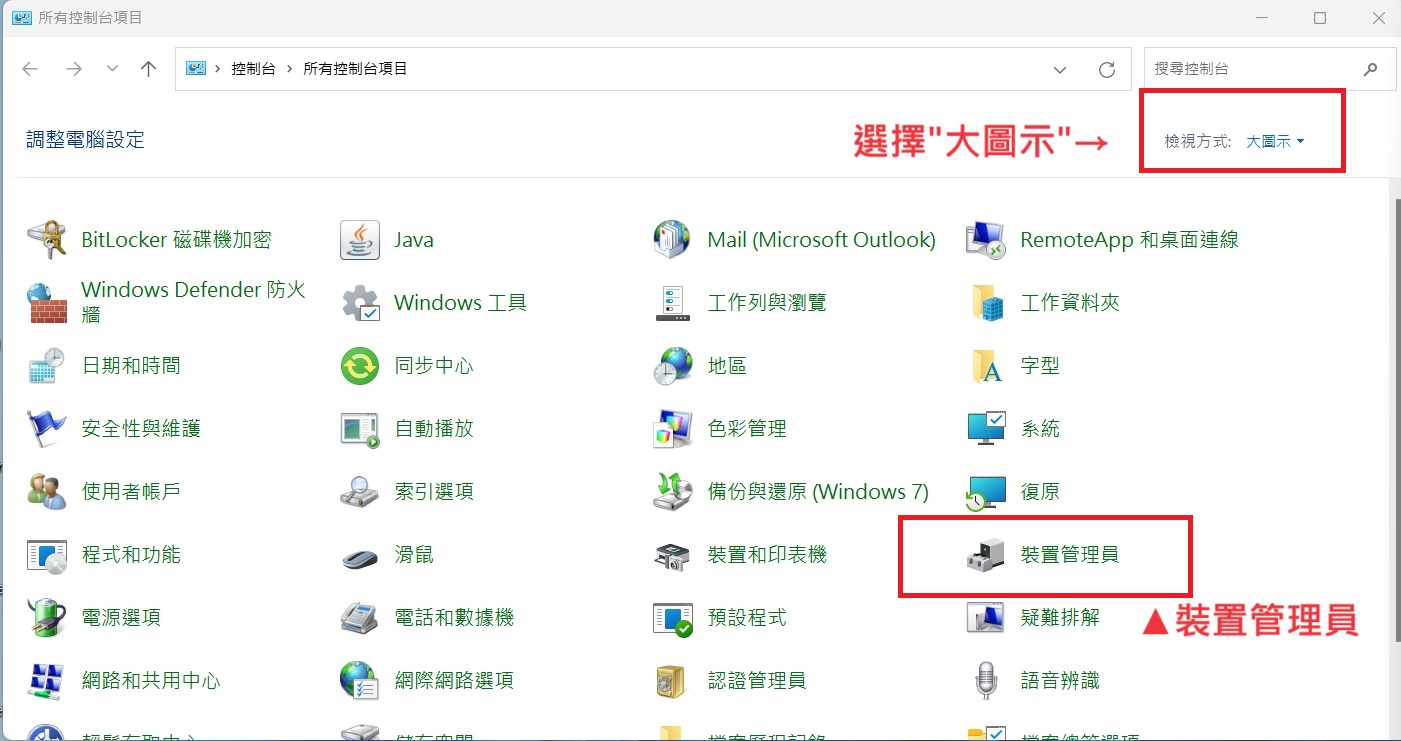Click the RemoteApp 和桌面連線 icon
Image resolution: width=1401 pixels, height=741 pixels.
click(986, 240)
